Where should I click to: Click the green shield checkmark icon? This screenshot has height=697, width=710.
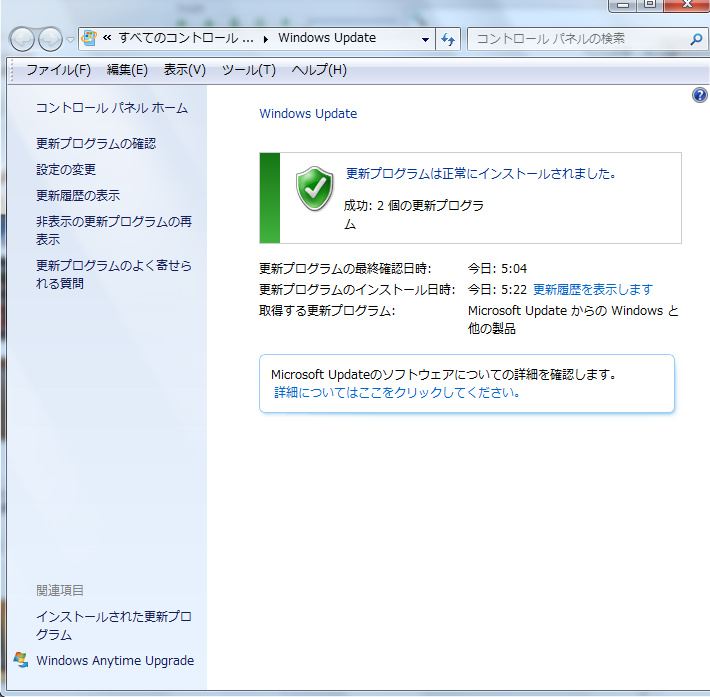coord(315,188)
